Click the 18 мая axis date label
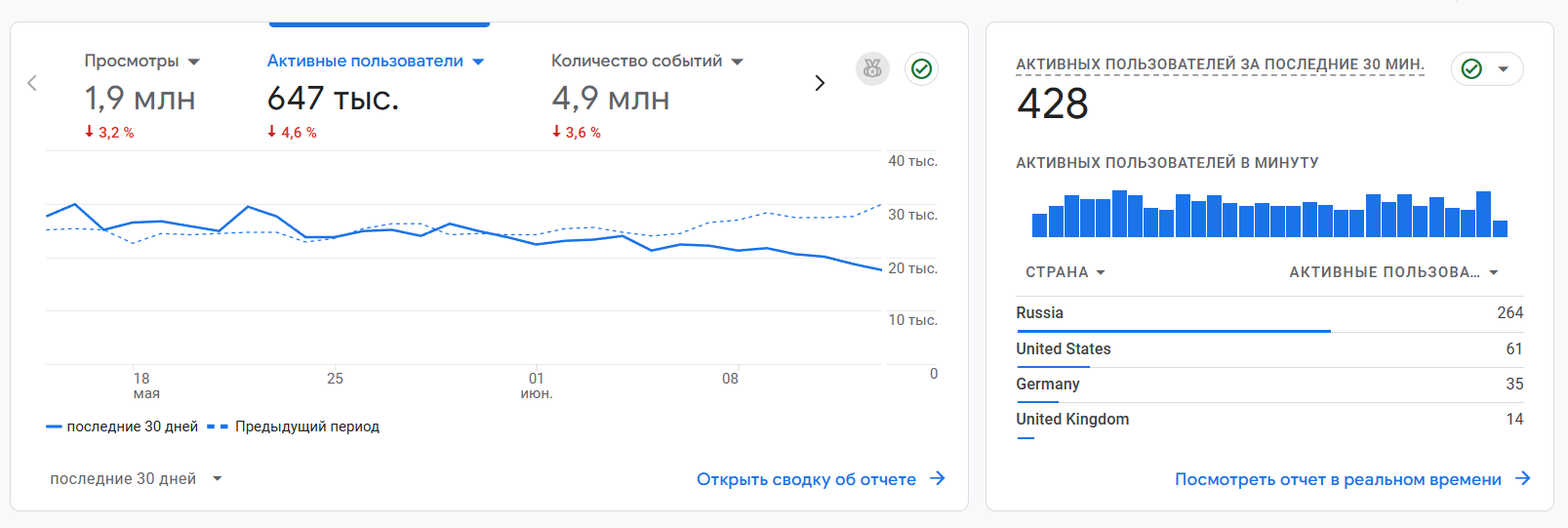Viewport: 1568px width, 528px height. [x=145, y=386]
